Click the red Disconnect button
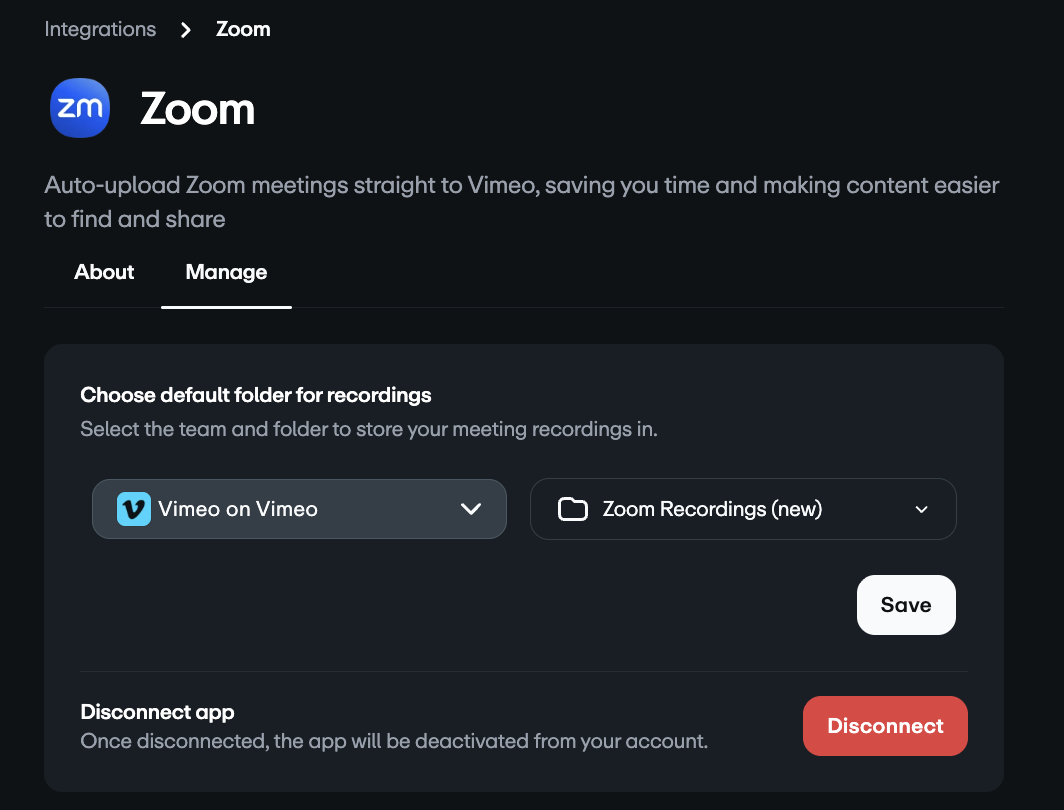The image size is (1064, 810). coord(885,726)
